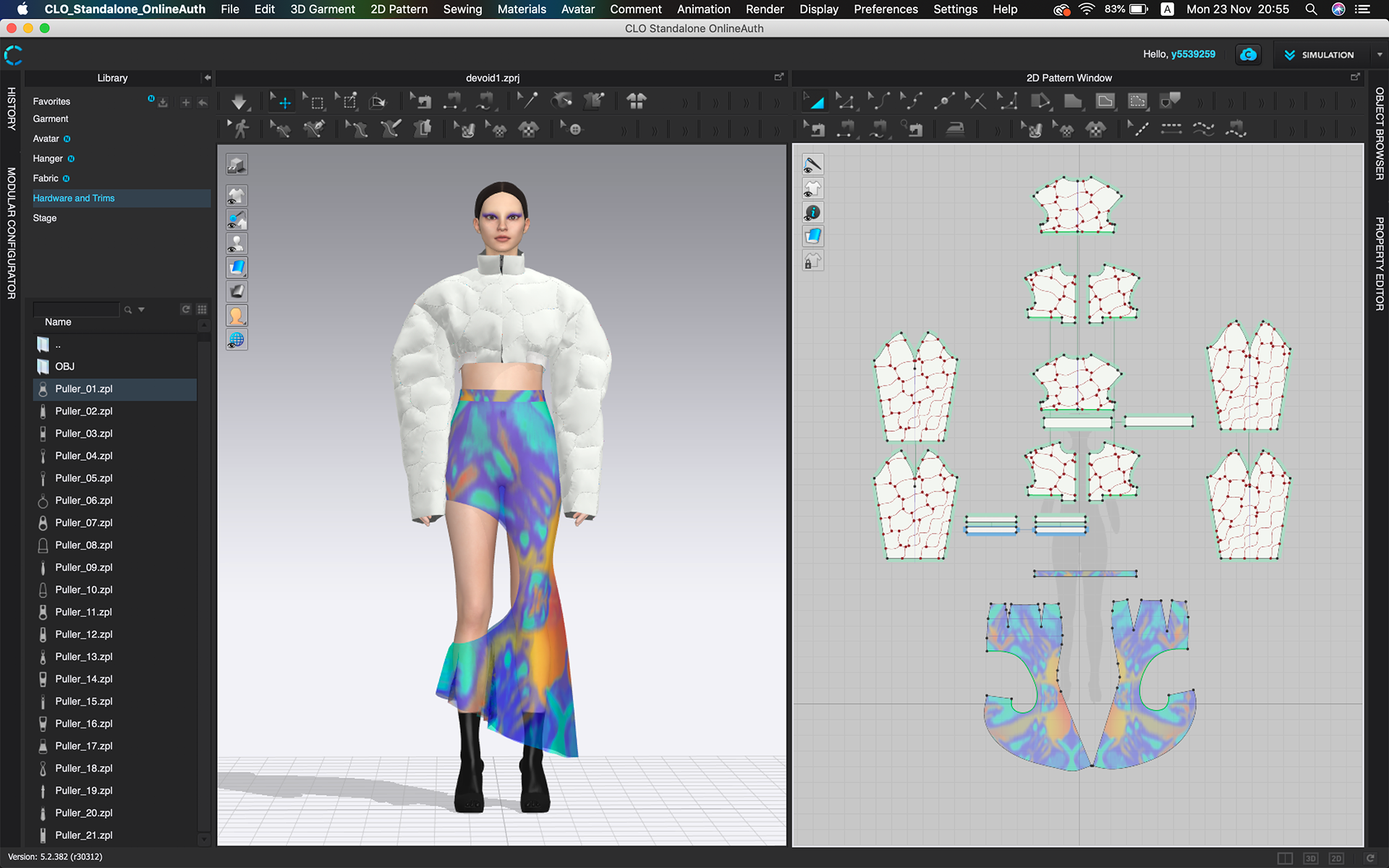The height and width of the screenshot is (868, 1389).
Task: Select the Seam Puckering tool in 2D toolbar
Action: [x=1236, y=129]
